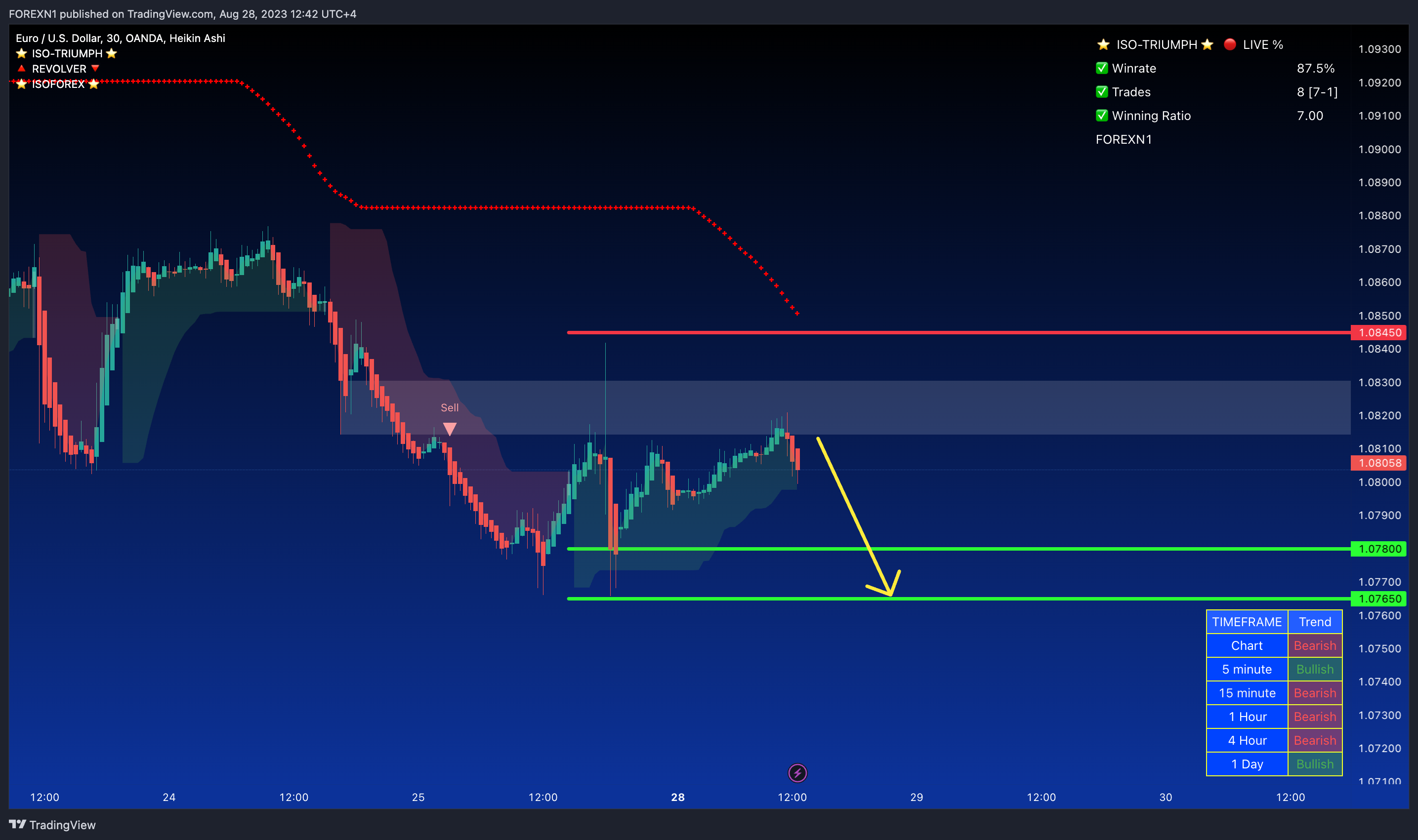Screen dimensions: 1418x840
Task: Click the 5 minute Bullish cell
Action: 1315,669
